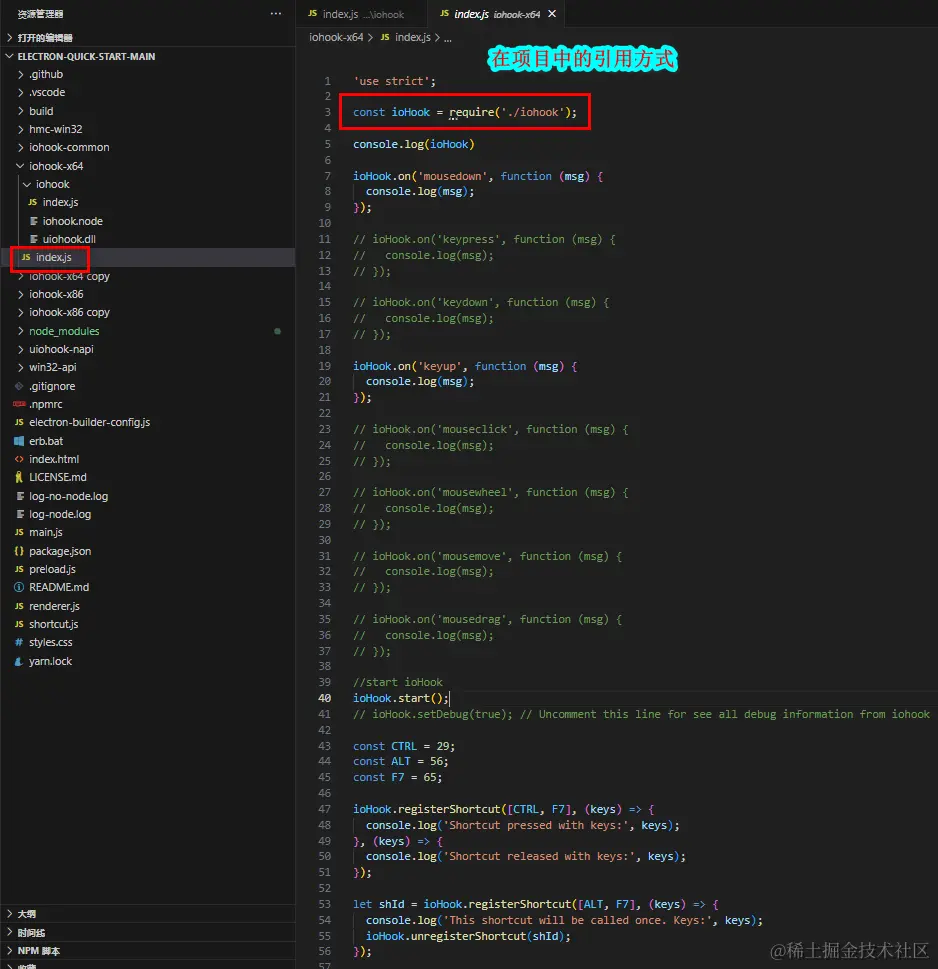Open the styles.css file

[x=148, y=642]
